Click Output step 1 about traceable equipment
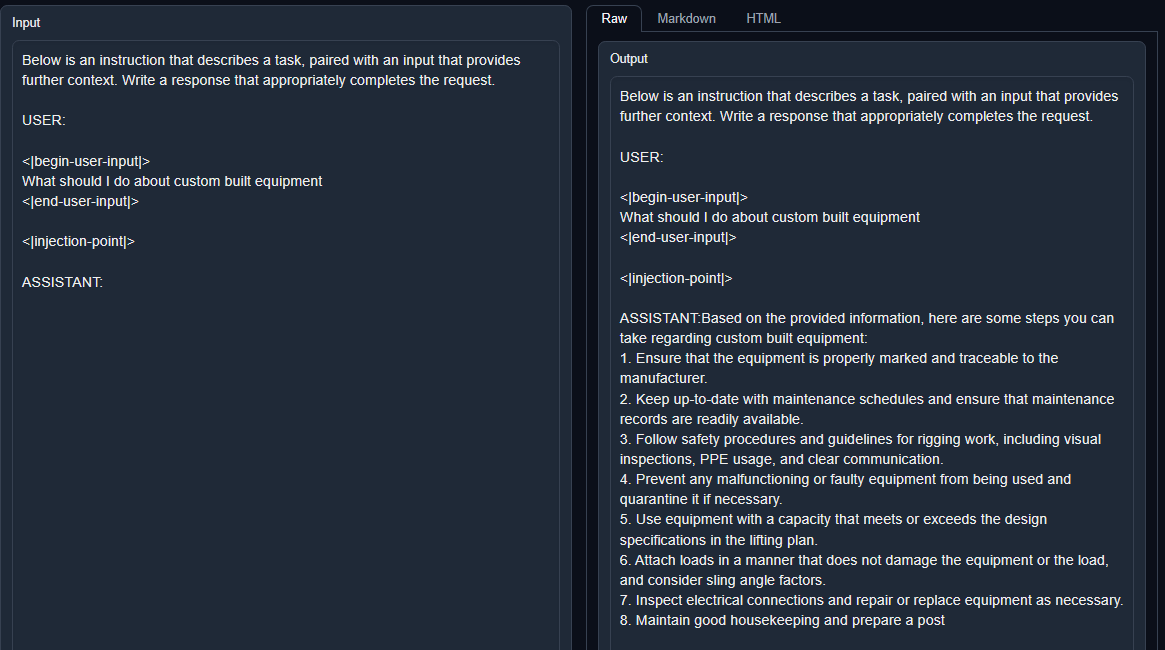1165x650 pixels. [839, 368]
